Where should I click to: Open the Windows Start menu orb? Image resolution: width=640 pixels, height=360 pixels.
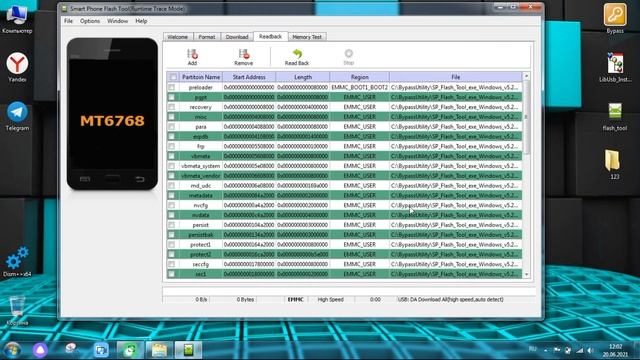pos(12,350)
